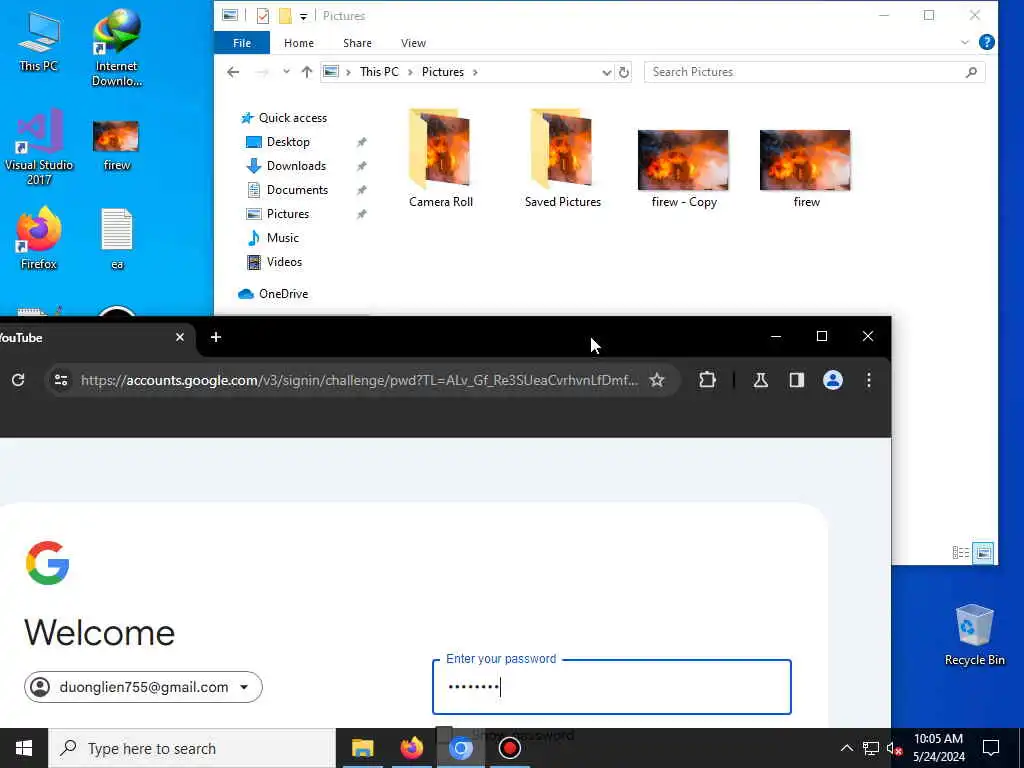Expand the Explorer ribbon chevron

pyautogui.click(x=965, y=42)
